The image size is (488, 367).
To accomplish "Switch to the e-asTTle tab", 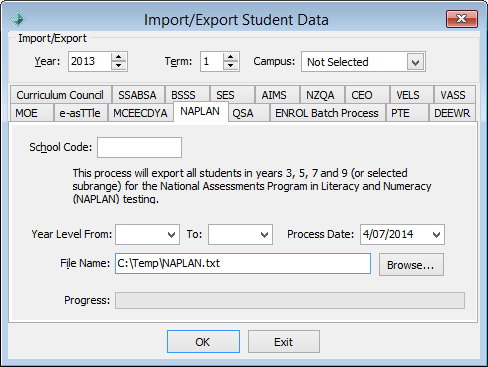I will (x=80, y=113).
